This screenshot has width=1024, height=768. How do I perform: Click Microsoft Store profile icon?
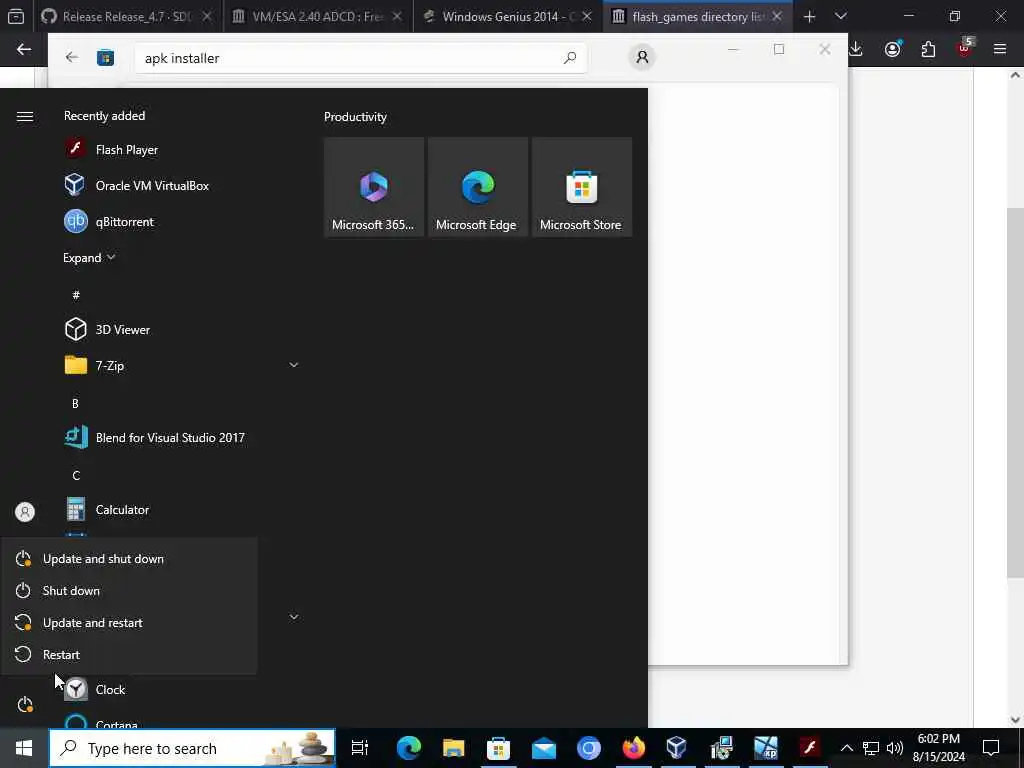click(642, 57)
